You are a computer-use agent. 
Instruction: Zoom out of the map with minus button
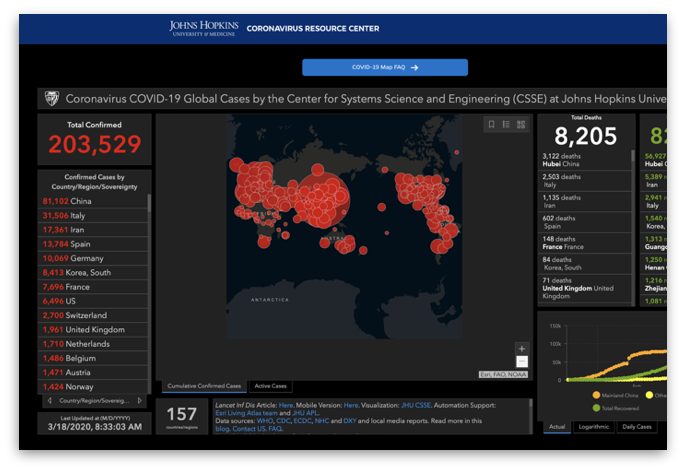coord(521,361)
